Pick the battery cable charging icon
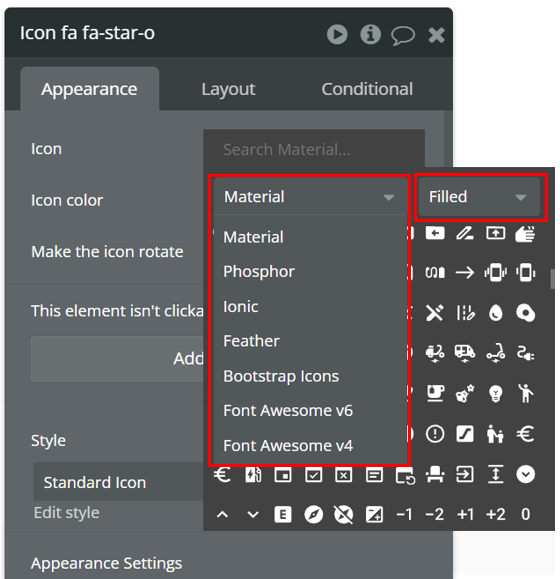 tap(435, 273)
